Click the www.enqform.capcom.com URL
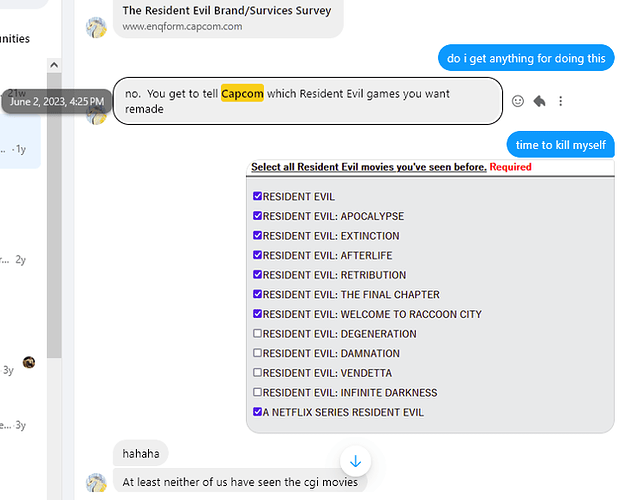Image resolution: width=620 pixels, height=500 pixels. (x=182, y=26)
